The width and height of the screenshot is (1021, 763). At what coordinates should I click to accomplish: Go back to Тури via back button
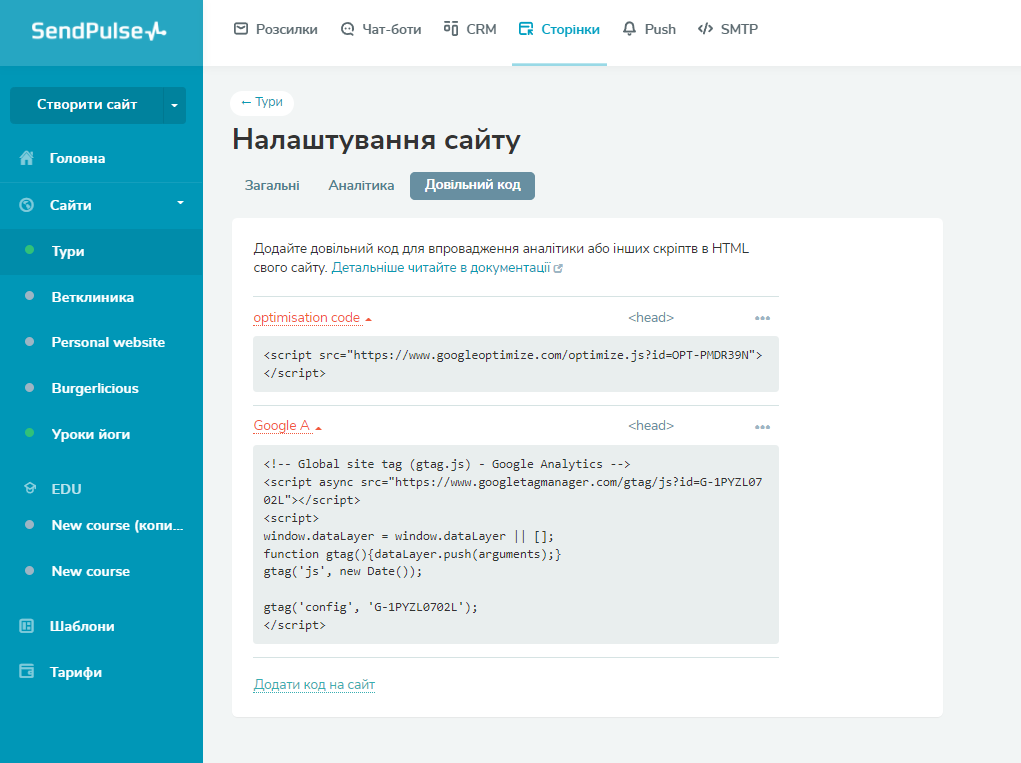click(262, 102)
